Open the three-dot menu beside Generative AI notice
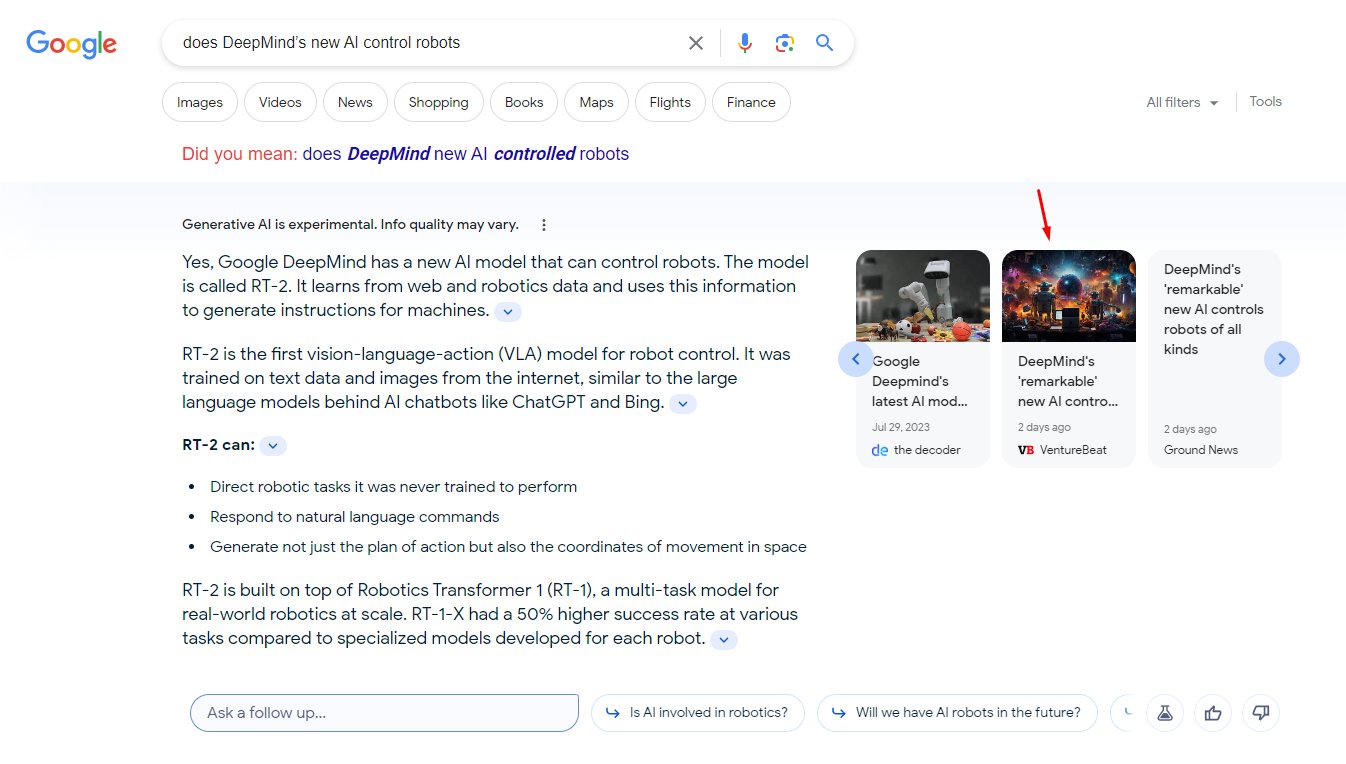1346x764 pixels. [543, 225]
